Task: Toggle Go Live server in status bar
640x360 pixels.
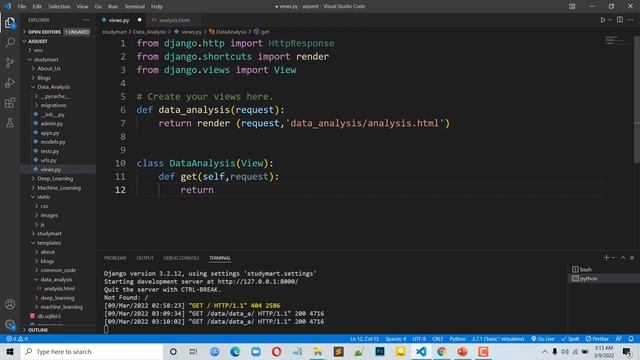Action: 542,339
